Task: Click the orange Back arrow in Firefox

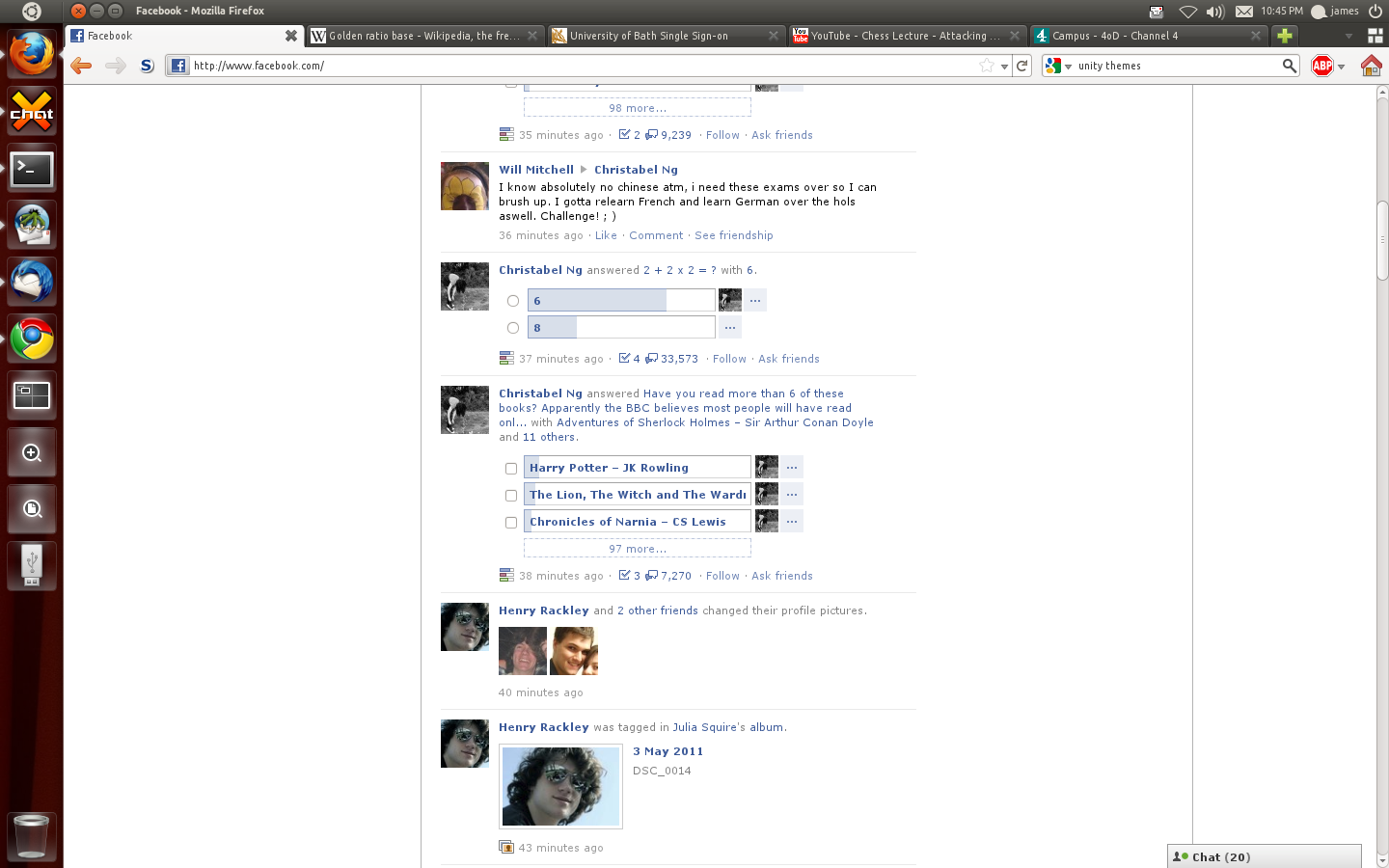Action: [x=81, y=66]
